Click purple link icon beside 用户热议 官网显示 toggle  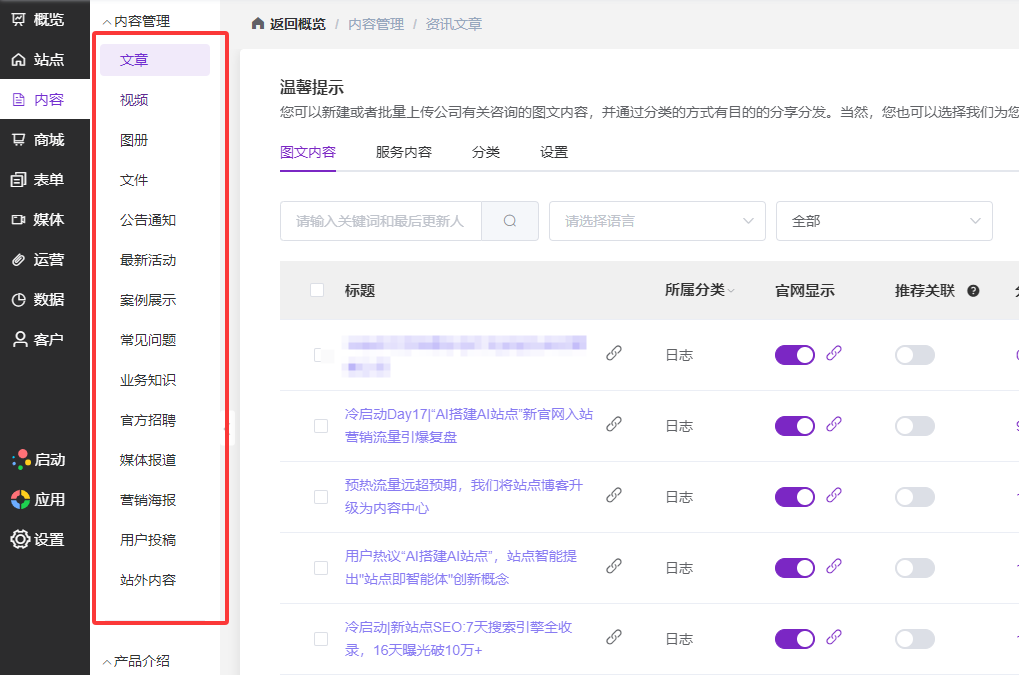tap(834, 566)
